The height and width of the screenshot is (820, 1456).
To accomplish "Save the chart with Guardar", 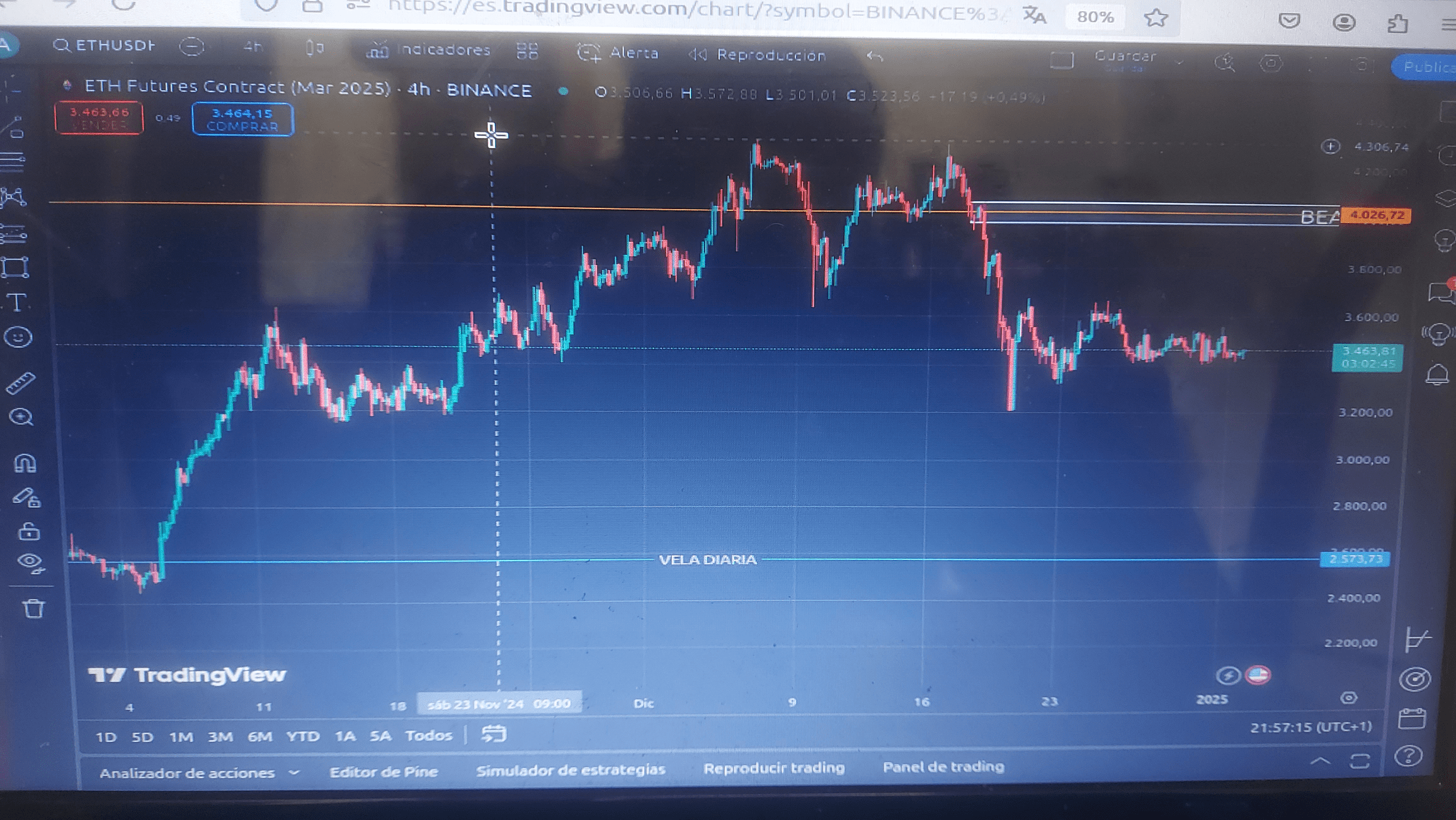I will [1125, 57].
